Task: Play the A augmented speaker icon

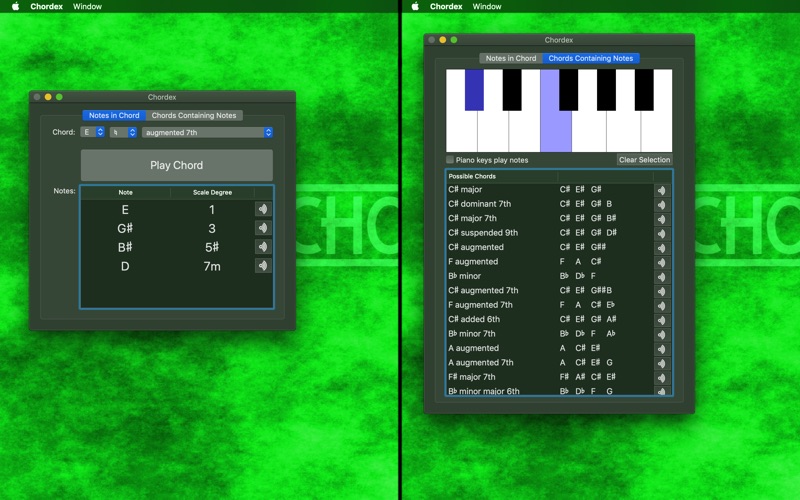Action: click(x=662, y=349)
